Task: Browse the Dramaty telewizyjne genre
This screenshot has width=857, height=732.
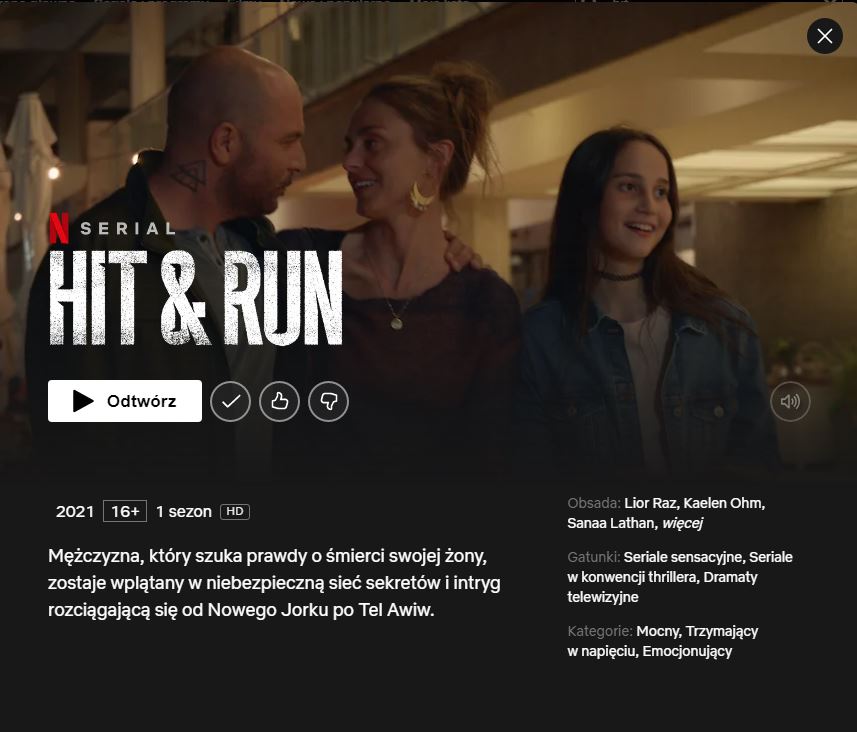Action: click(x=662, y=587)
